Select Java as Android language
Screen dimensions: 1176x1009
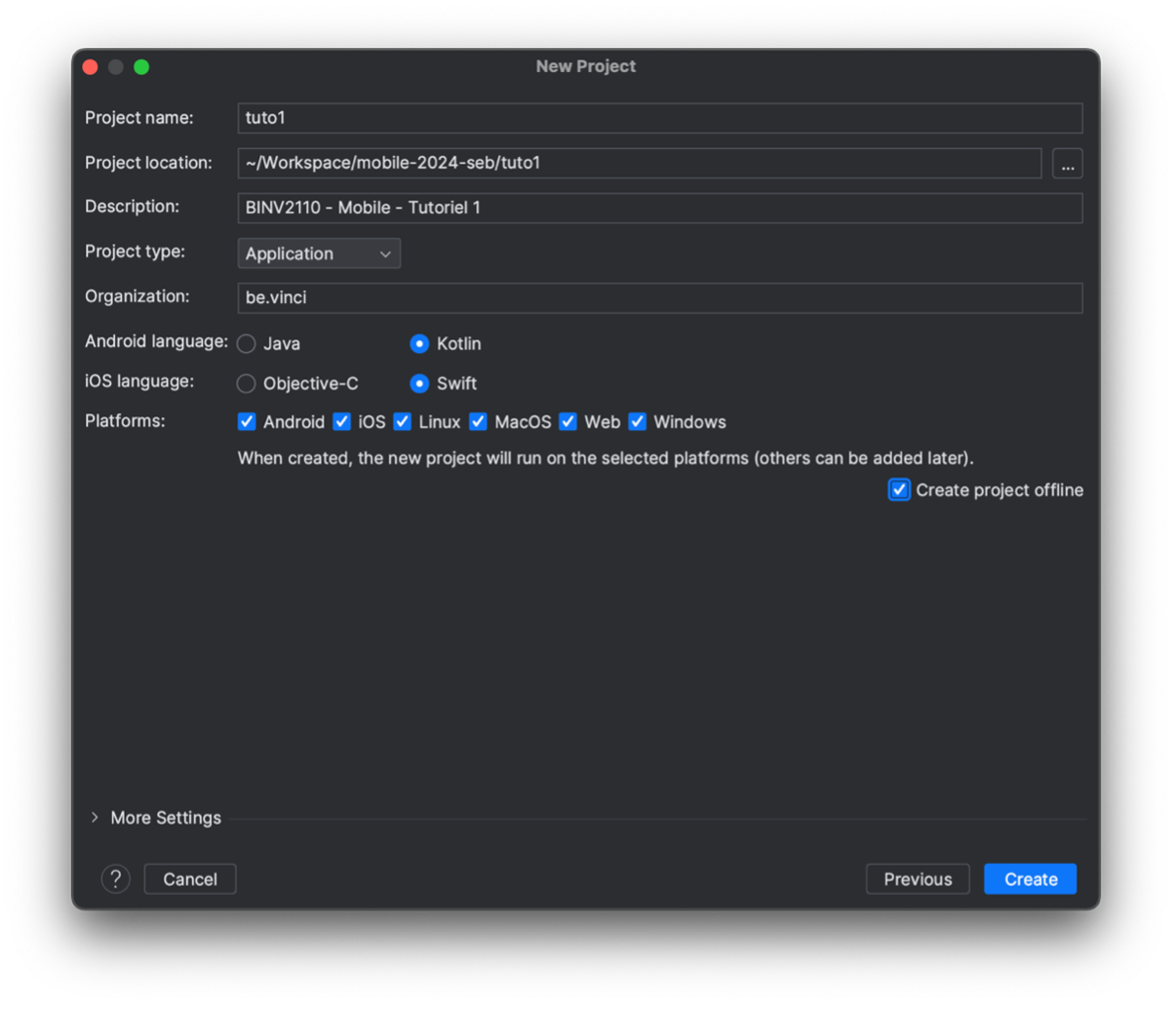pos(247,344)
